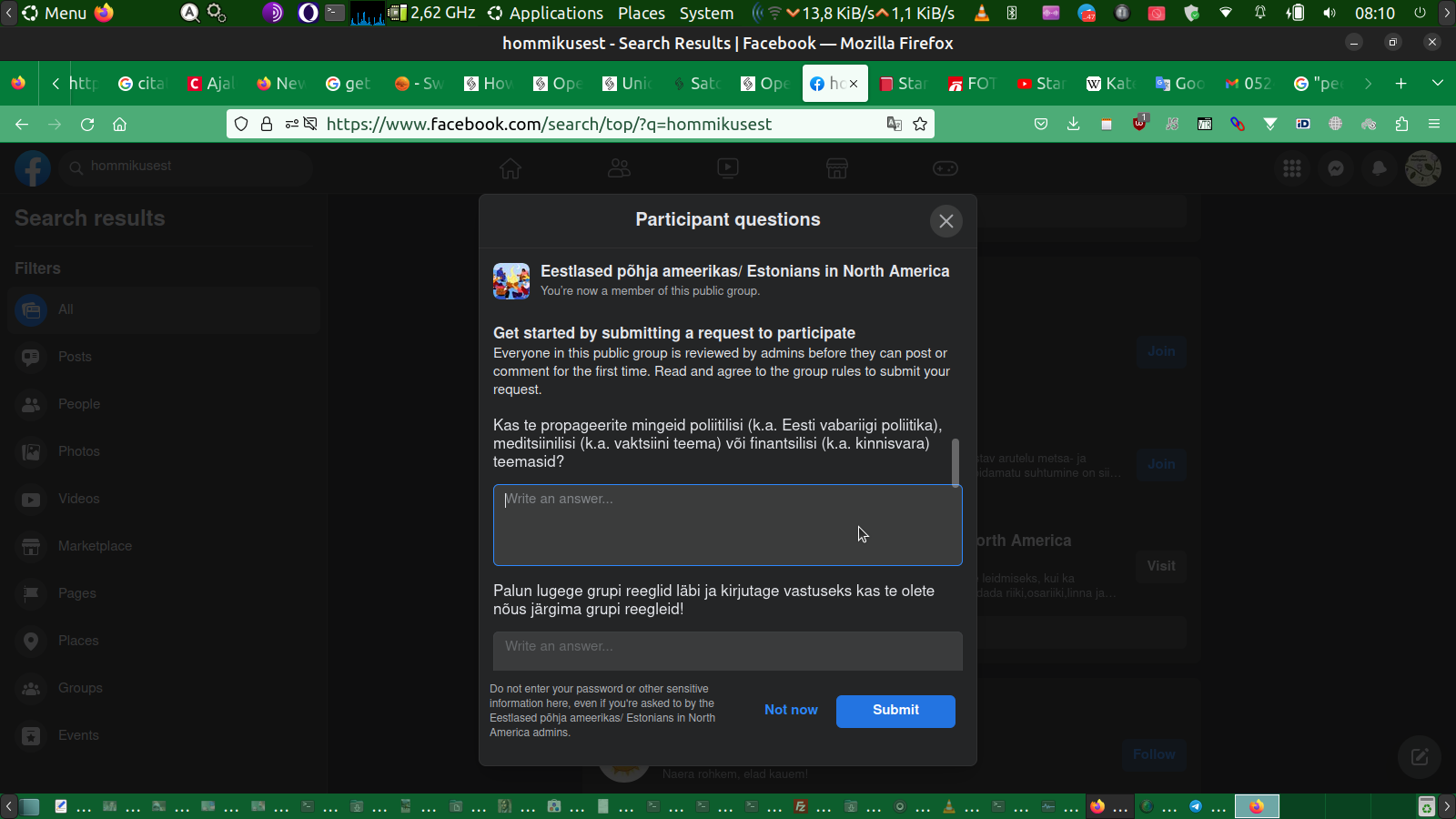Open the new message compose icon

pyautogui.click(x=1420, y=757)
